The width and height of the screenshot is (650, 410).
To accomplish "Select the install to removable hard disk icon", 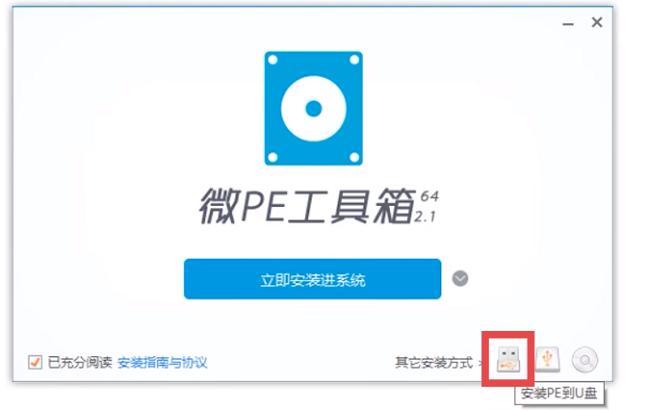I will coord(548,359).
